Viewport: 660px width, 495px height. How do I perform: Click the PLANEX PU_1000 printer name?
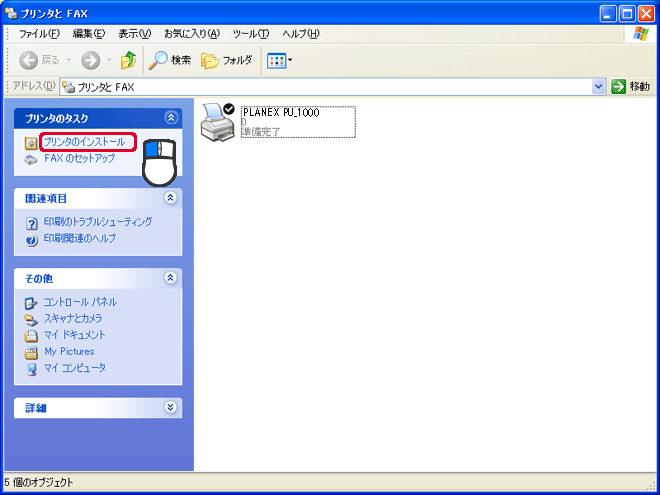pos(282,113)
